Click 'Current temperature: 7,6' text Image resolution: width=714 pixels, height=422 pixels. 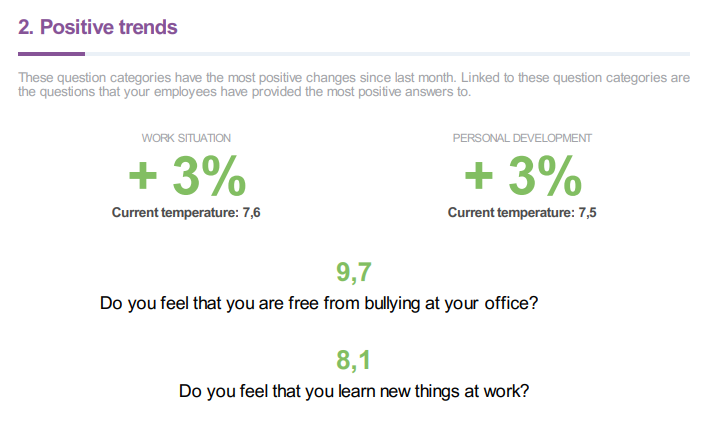186,213
